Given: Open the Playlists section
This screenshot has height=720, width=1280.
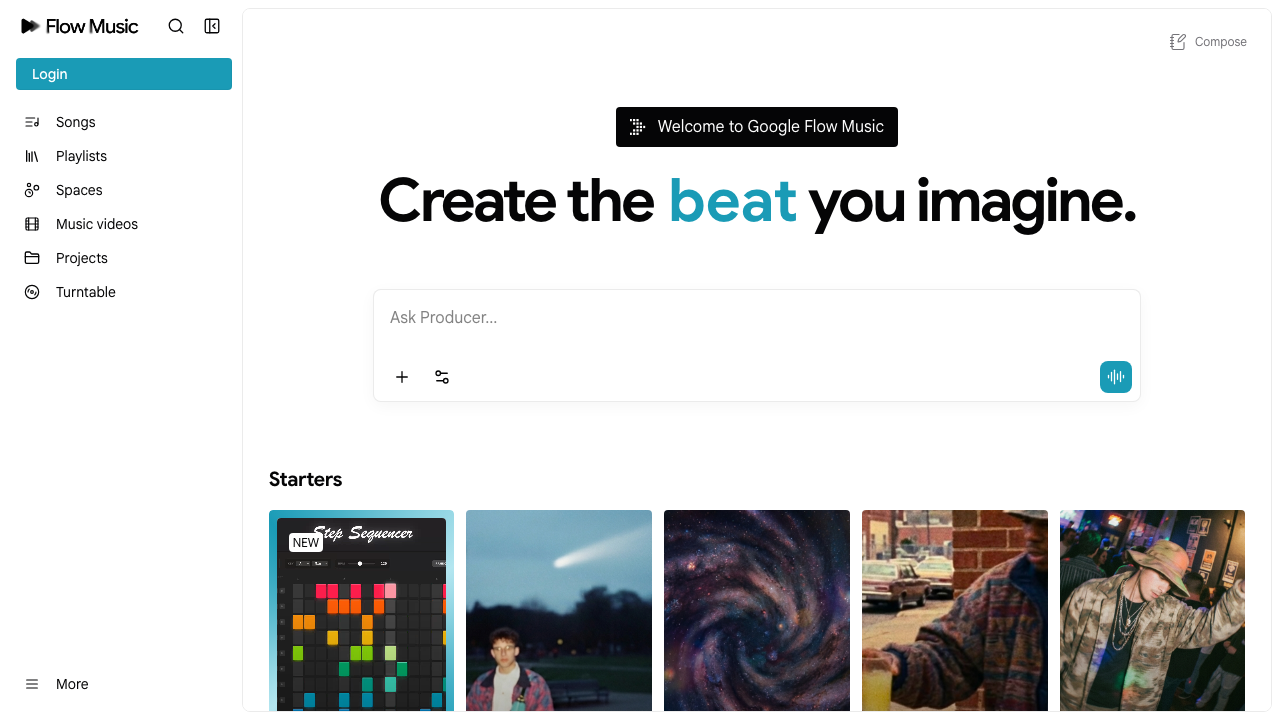Looking at the screenshot, I should [81, 156].
